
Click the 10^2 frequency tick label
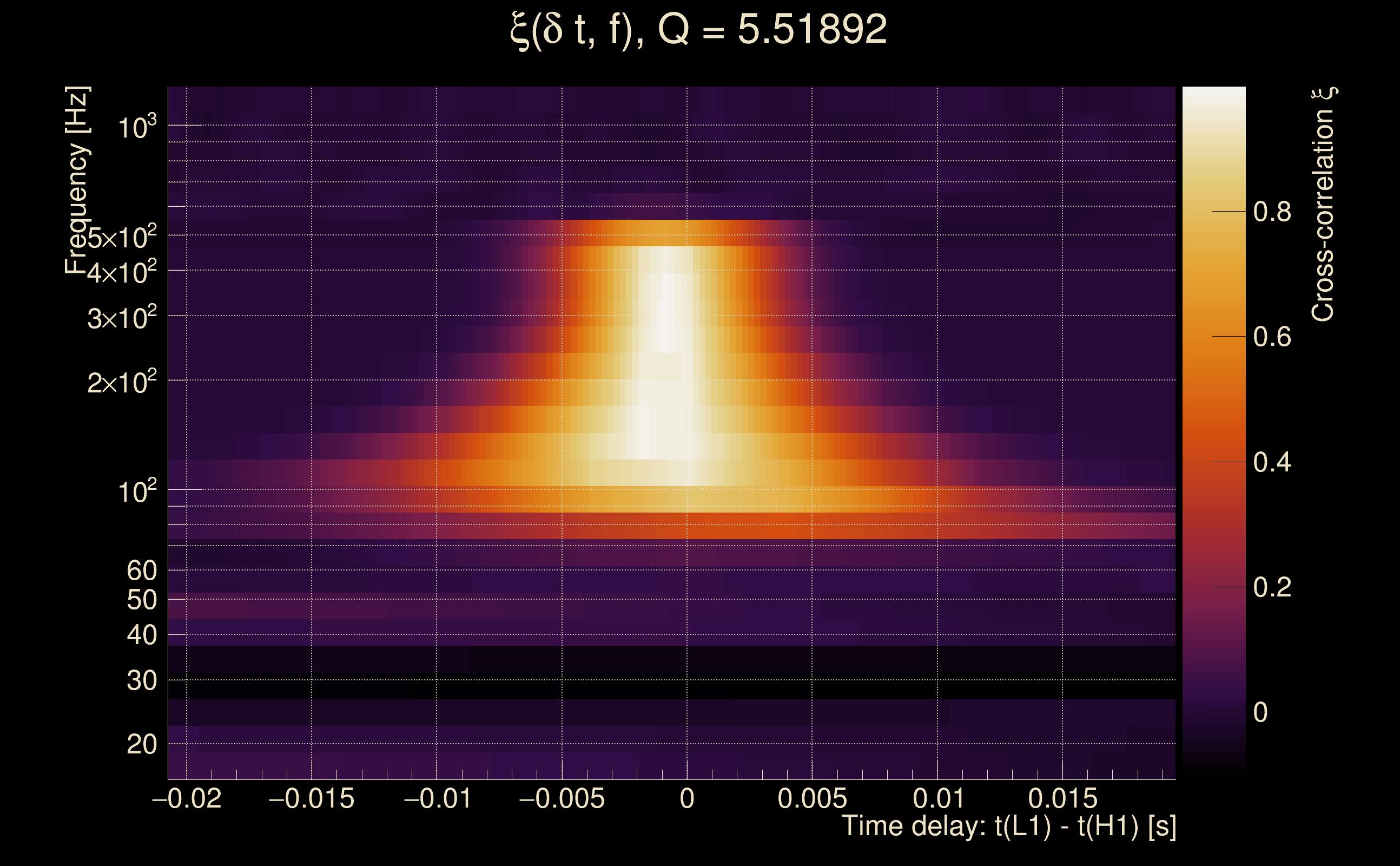(x=137, y=491)
